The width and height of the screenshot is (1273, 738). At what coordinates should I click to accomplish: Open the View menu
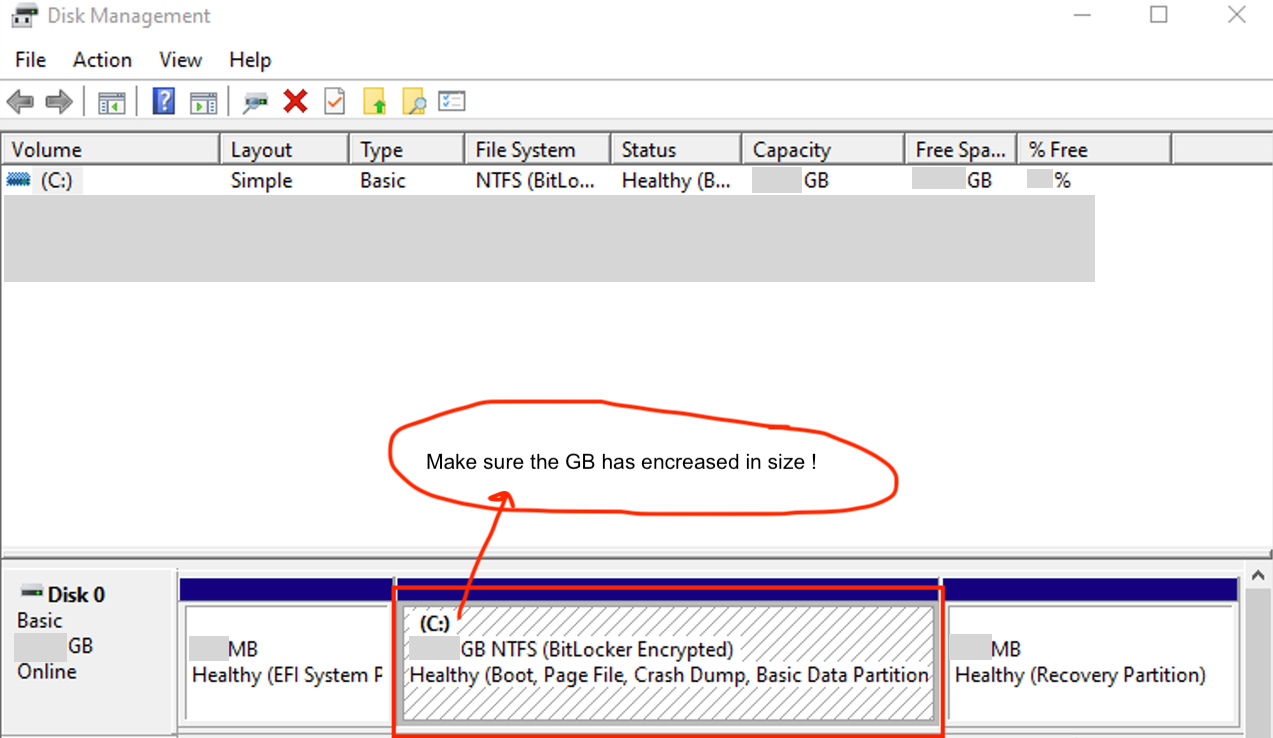click(180, 60)
